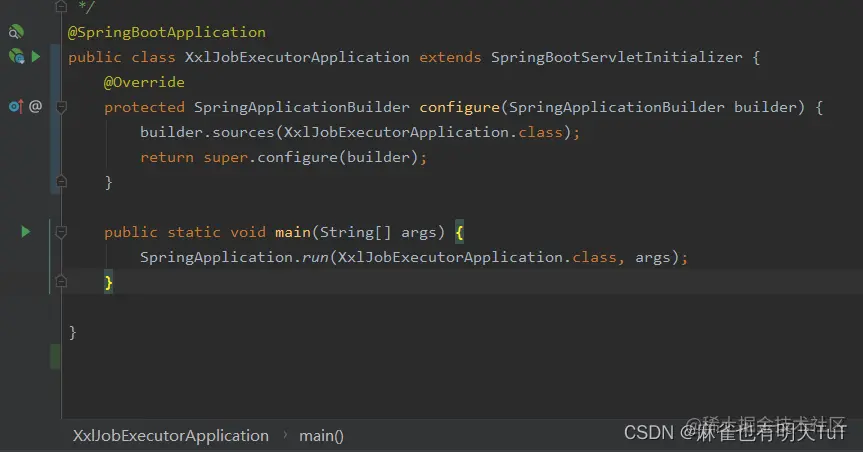This screenshot has height=452, width=863.
Task: Click fold end marker of main method
Action: (x=61, y=281)
